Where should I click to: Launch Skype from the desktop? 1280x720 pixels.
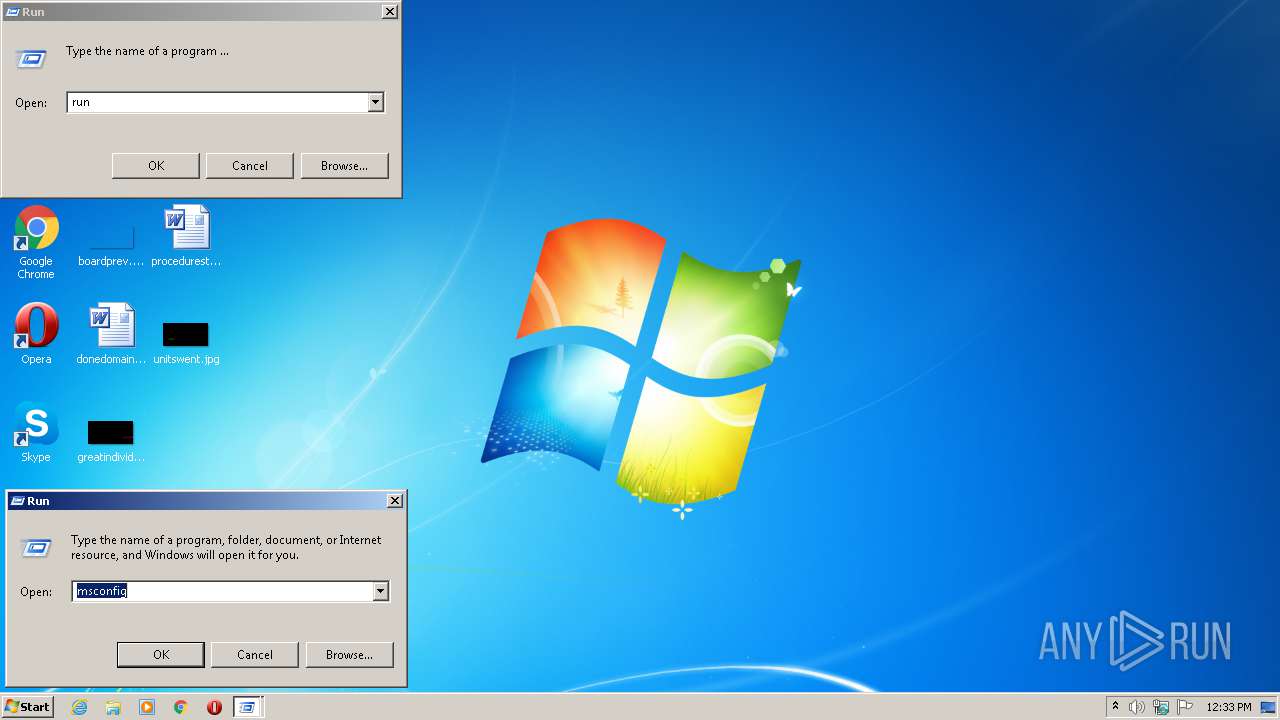pyautogui.click(x=36, y=432)
